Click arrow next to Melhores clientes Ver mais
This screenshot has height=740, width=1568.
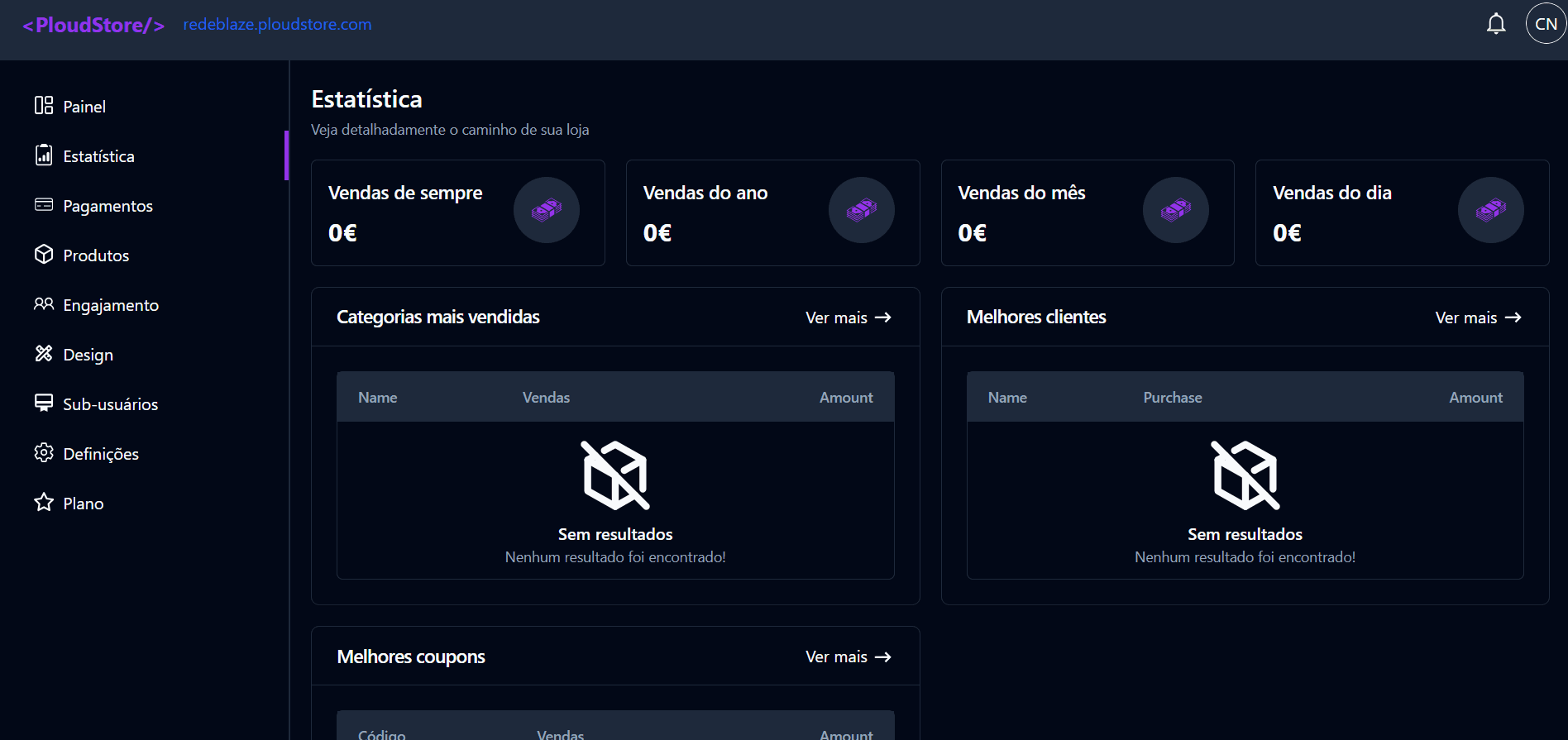point(1513,317)
